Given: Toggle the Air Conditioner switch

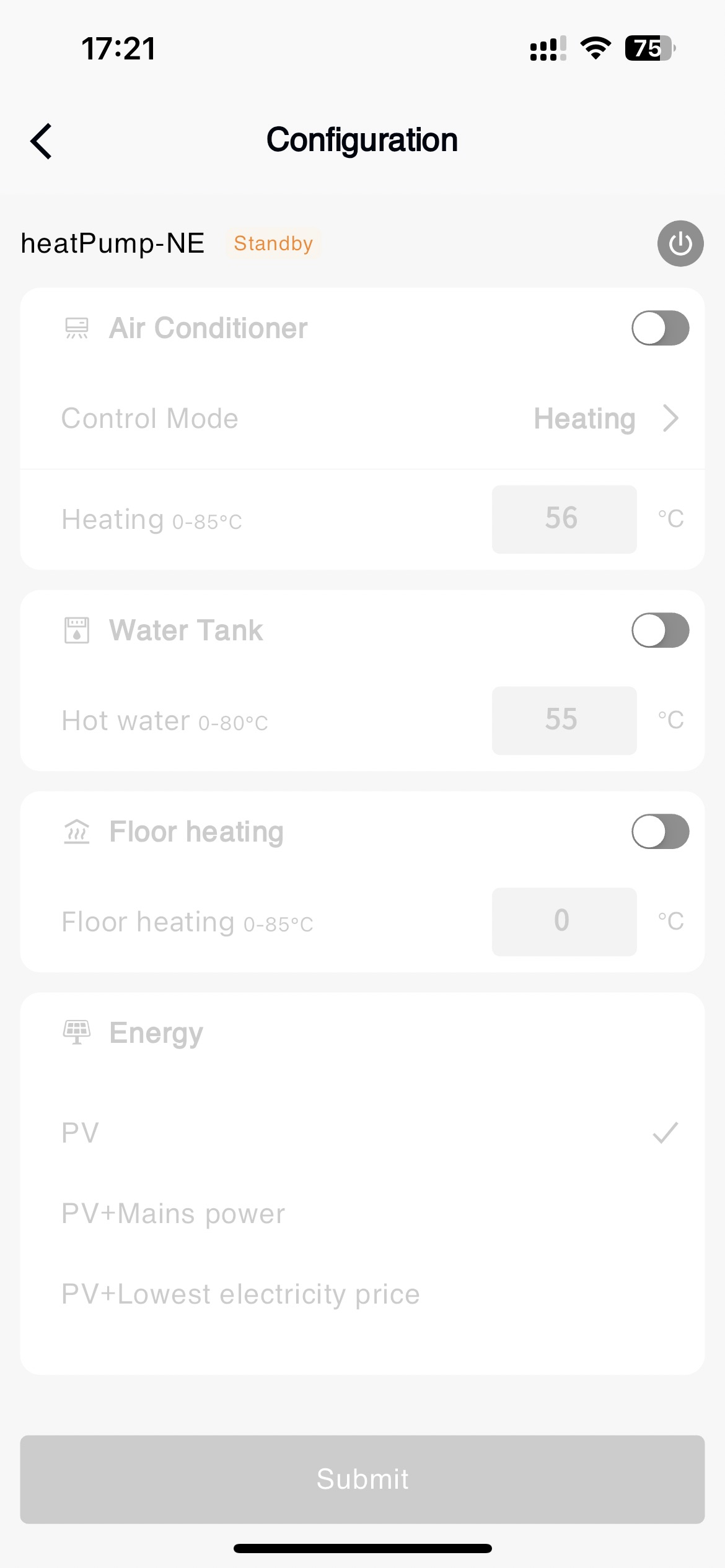Looking at the screenshot, I should [660, 328].
